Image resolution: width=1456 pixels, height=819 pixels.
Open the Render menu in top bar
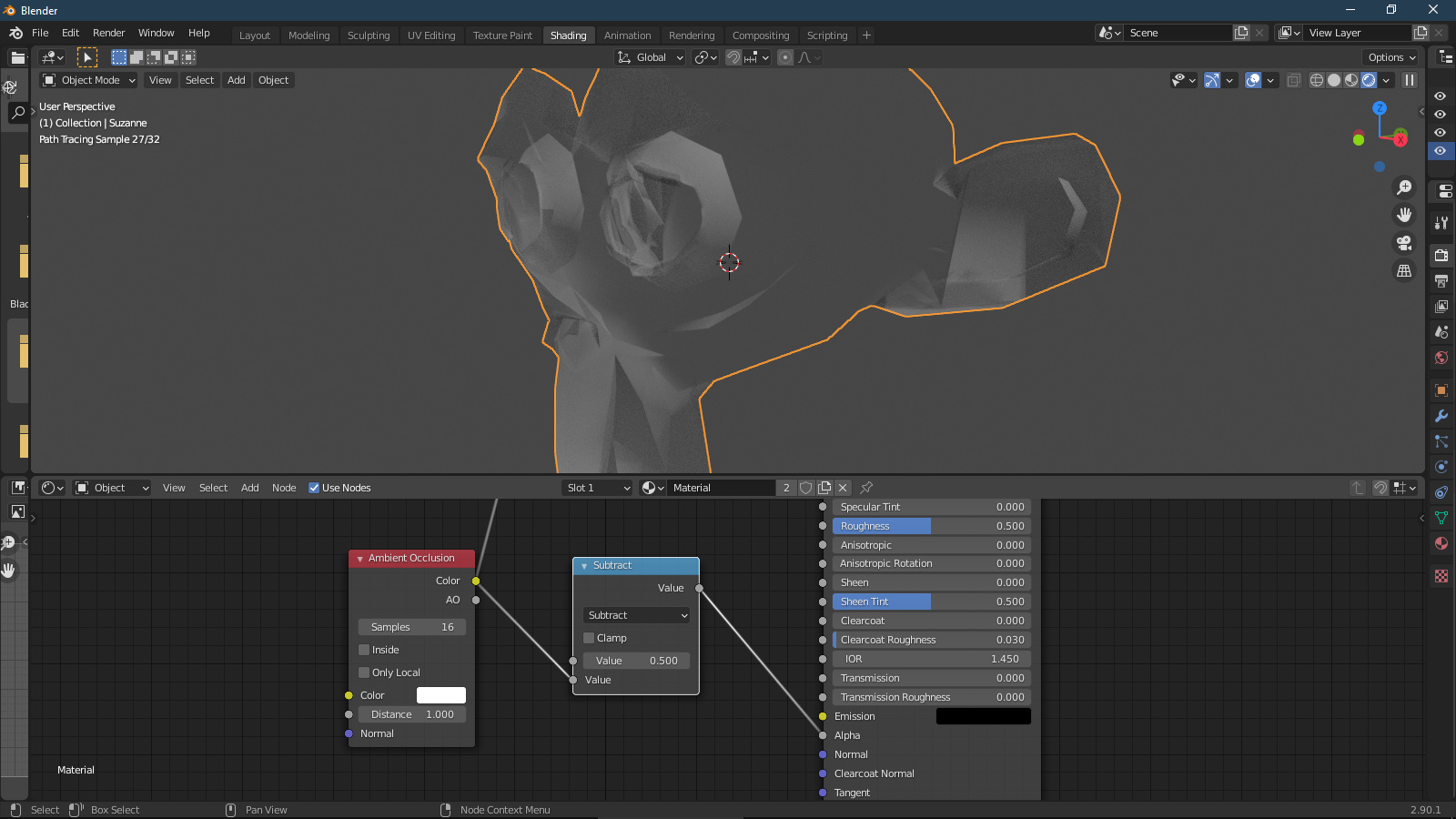tap(108, 33)
